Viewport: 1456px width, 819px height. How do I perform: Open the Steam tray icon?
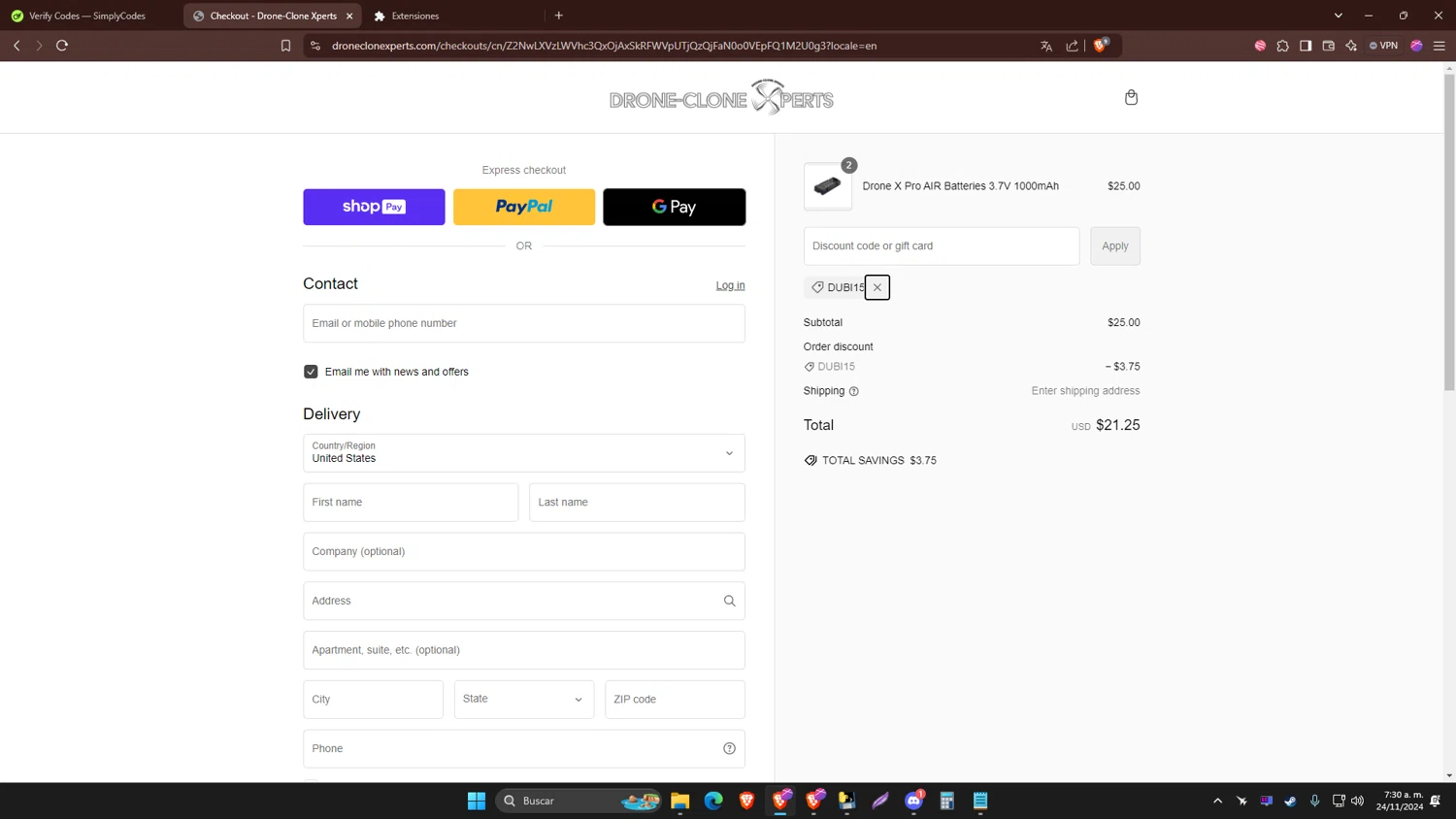pyautogui.click(x=1290, y=801)
